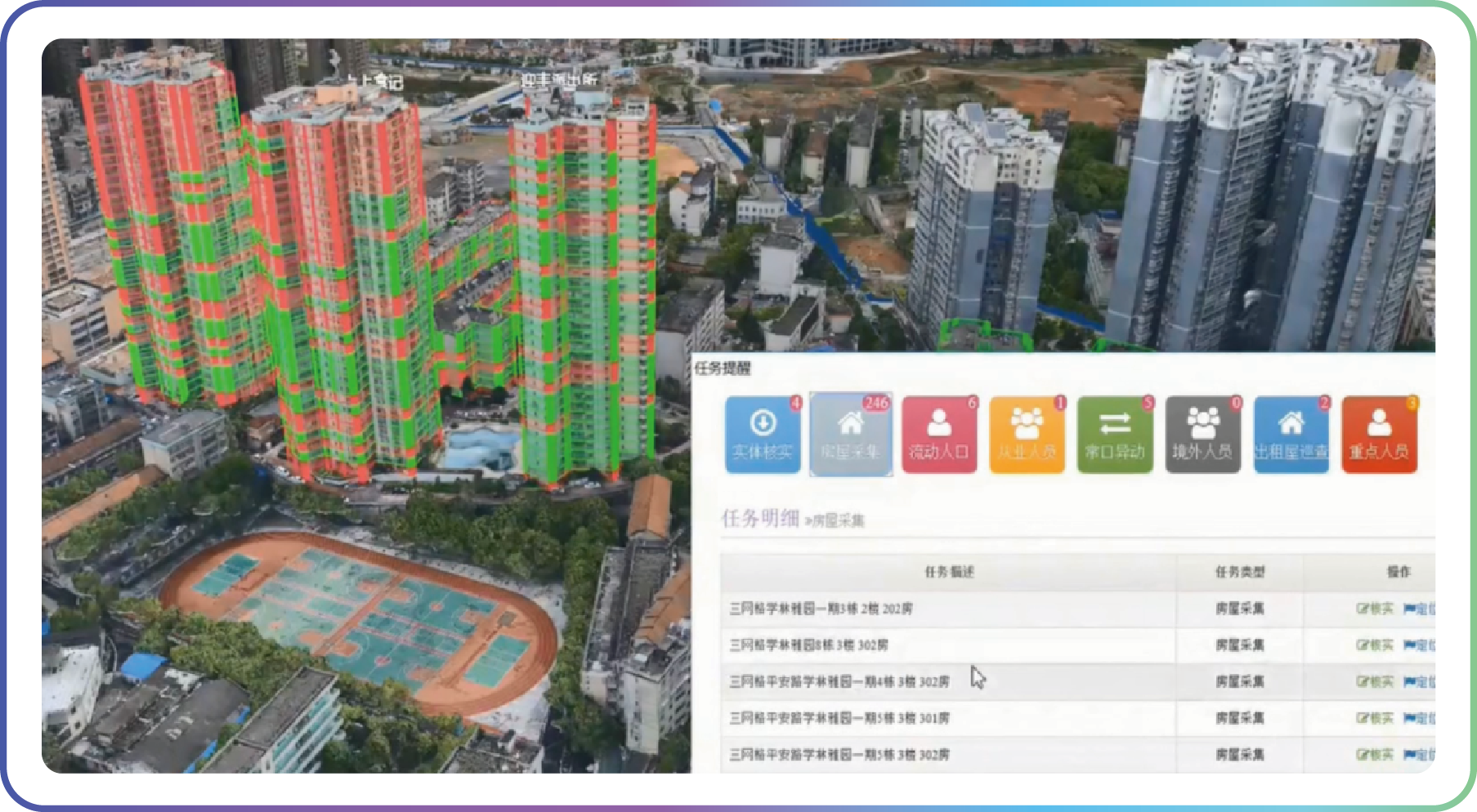Open the 实体核实 task tile

(762, 435)
